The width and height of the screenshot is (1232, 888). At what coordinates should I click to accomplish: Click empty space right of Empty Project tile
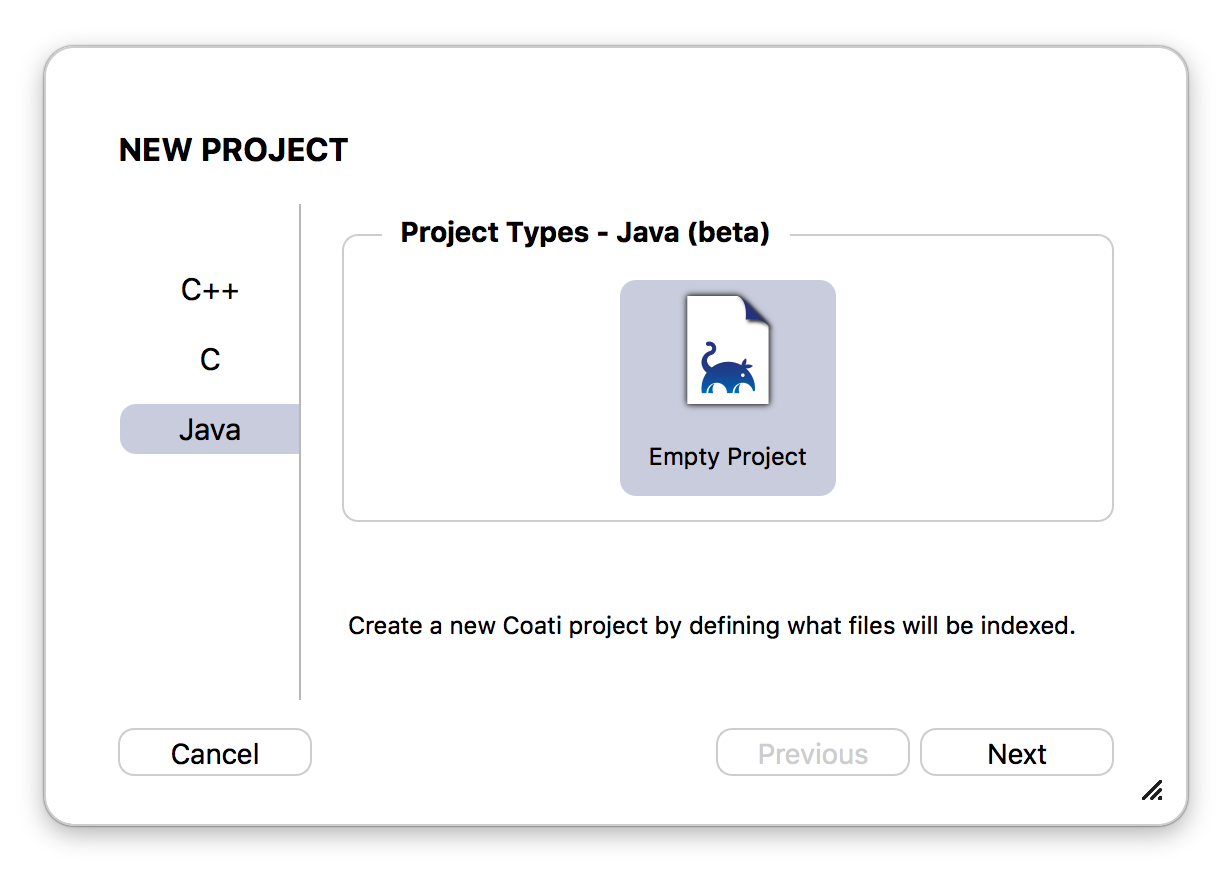[x=973, y=388]
